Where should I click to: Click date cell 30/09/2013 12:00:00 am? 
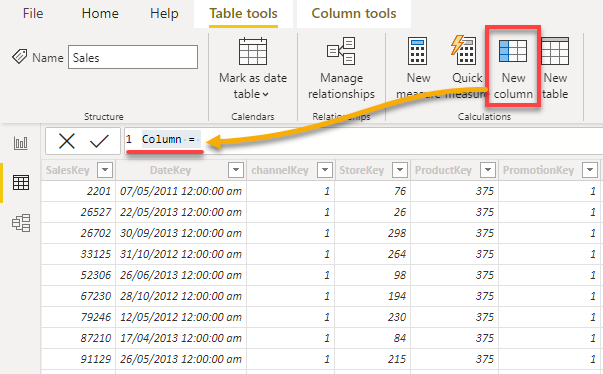click(181, 233)
